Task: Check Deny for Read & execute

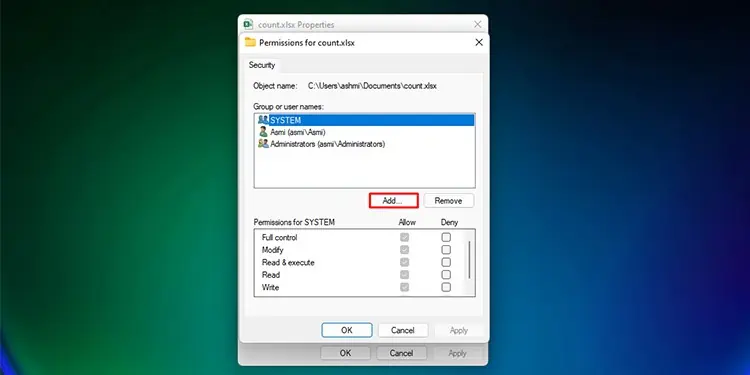Action: 446,262
